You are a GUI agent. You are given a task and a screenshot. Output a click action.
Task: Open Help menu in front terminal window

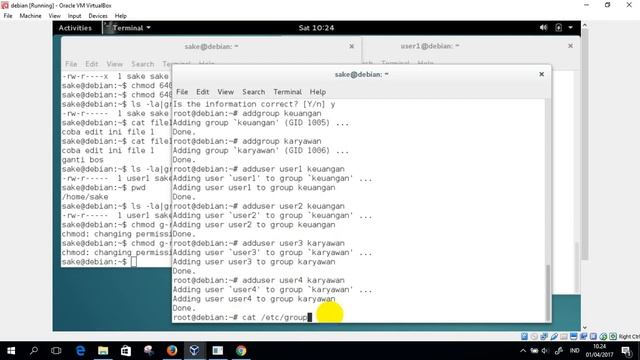pyautogui.click(x=318, y=92)
